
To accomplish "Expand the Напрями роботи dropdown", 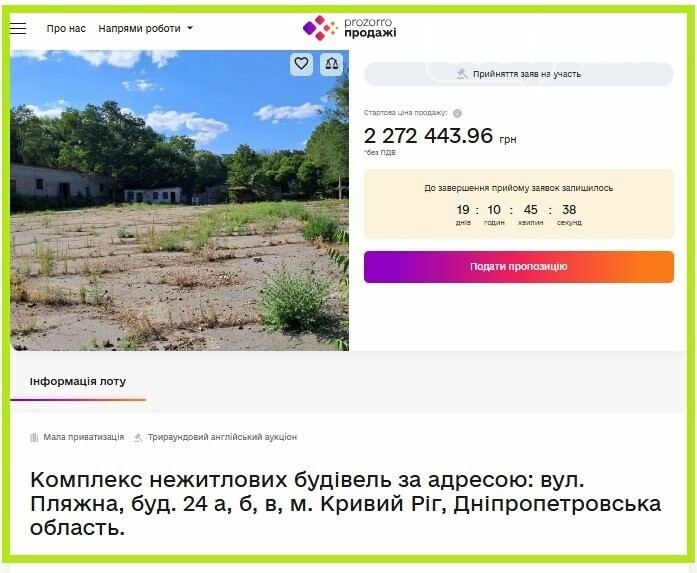I will (x=145, y=28).
